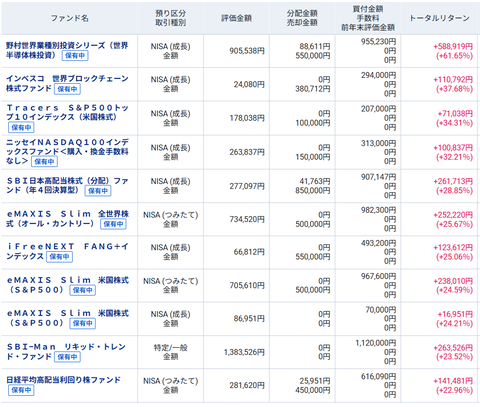Viewport: 480px width, 407px height.
Task: Click the (+37.68%) return percentage
Action: tap(454, 89)
